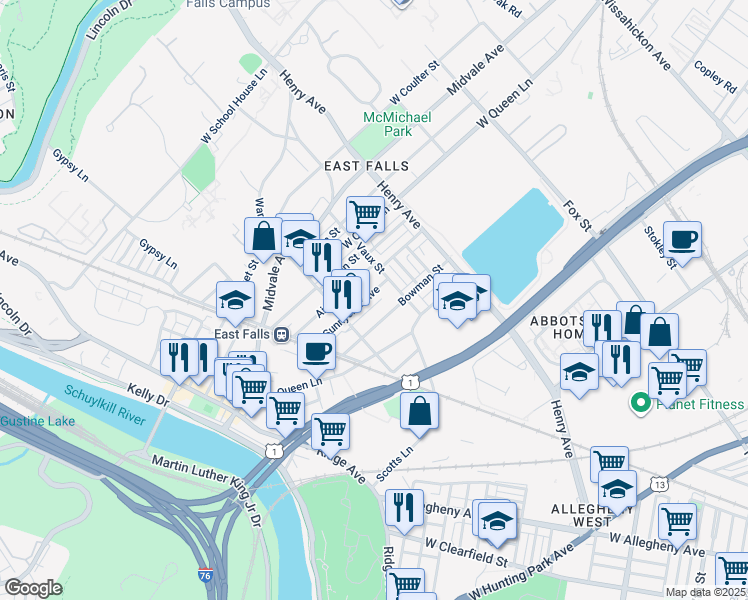Click the Planet Fitness location pin
Image resolution: width=748 pixels, height=600 pixels.
641,403
